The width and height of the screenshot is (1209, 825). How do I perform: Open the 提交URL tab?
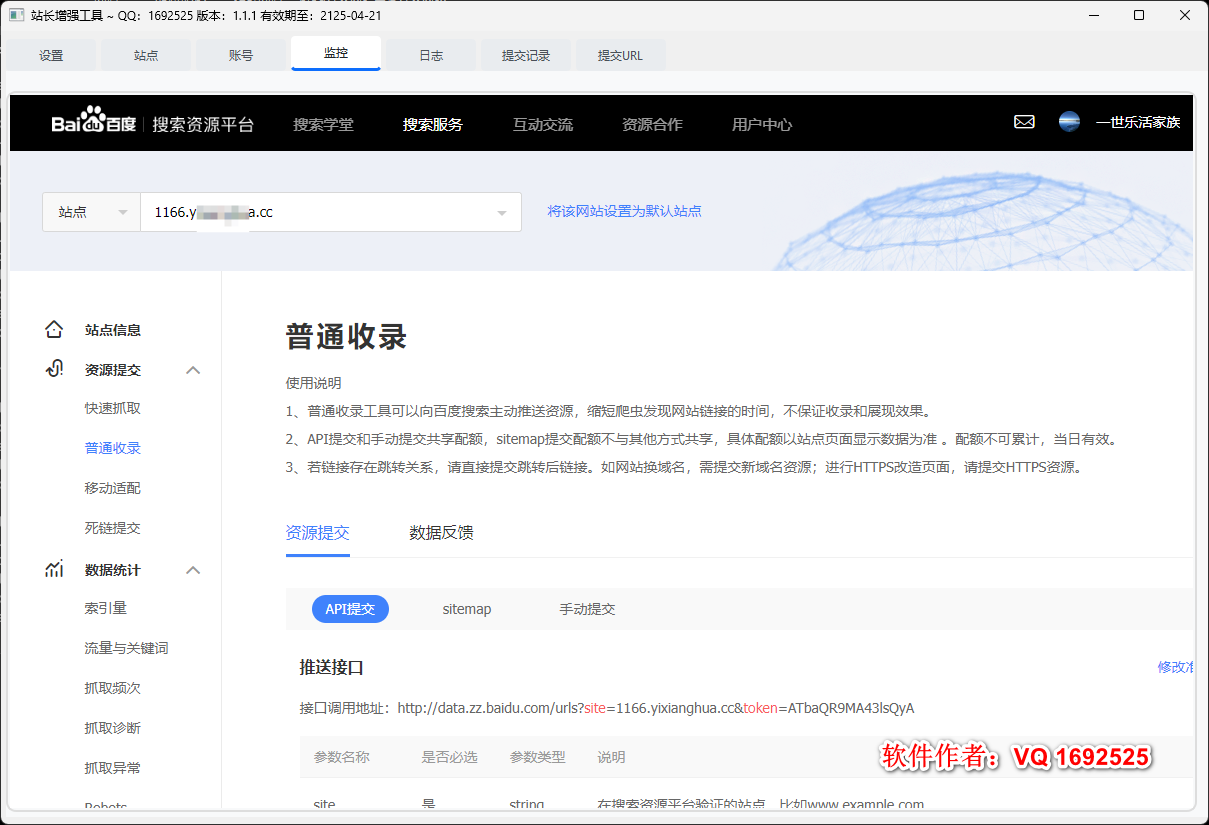(620, 55)
